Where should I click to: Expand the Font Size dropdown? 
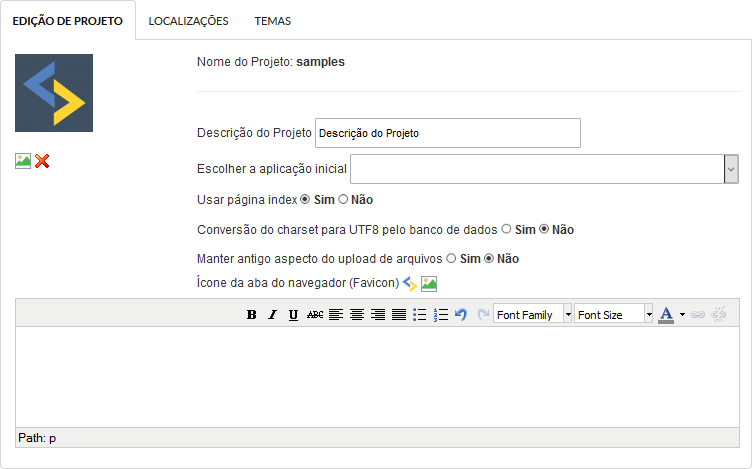649,314
